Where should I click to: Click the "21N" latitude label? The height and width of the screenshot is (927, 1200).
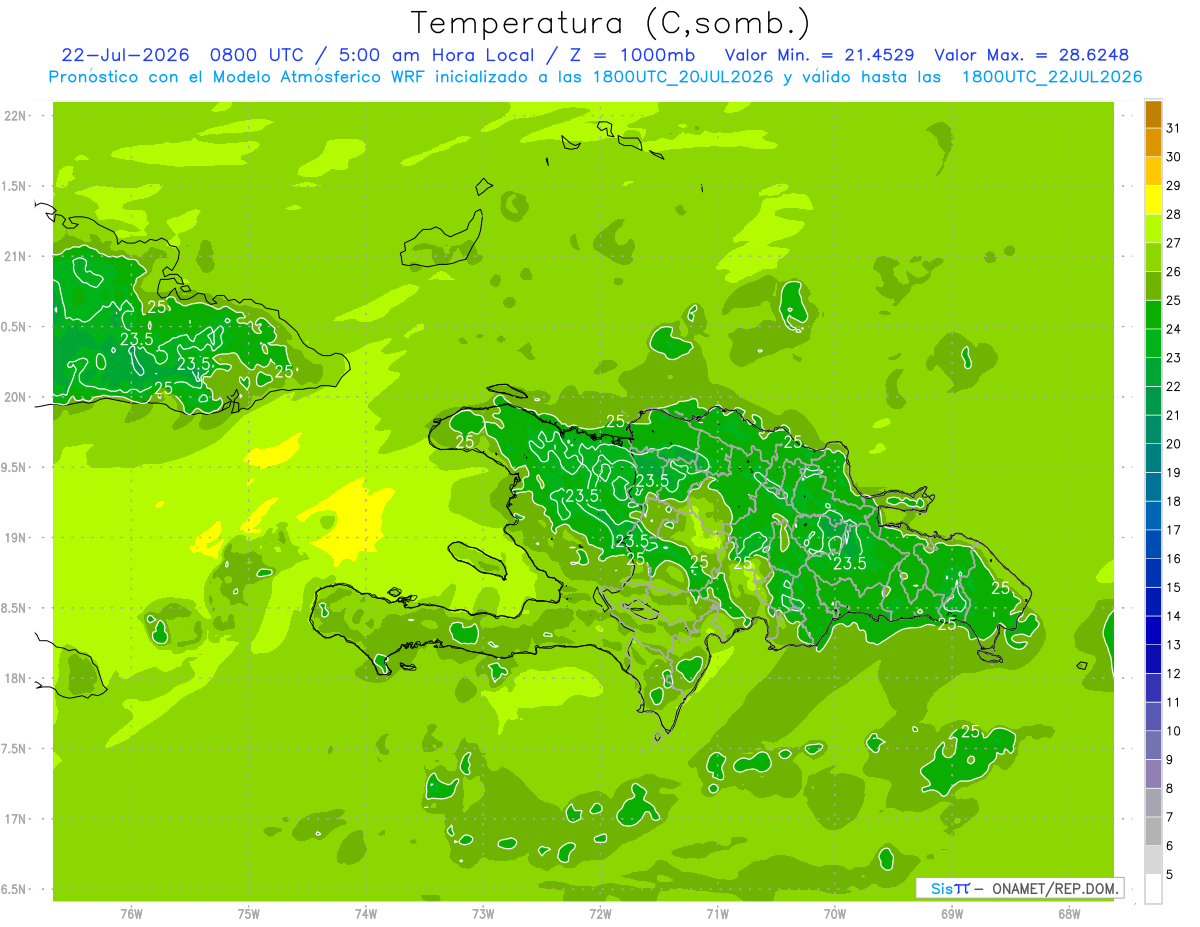(x=15, y=257)
